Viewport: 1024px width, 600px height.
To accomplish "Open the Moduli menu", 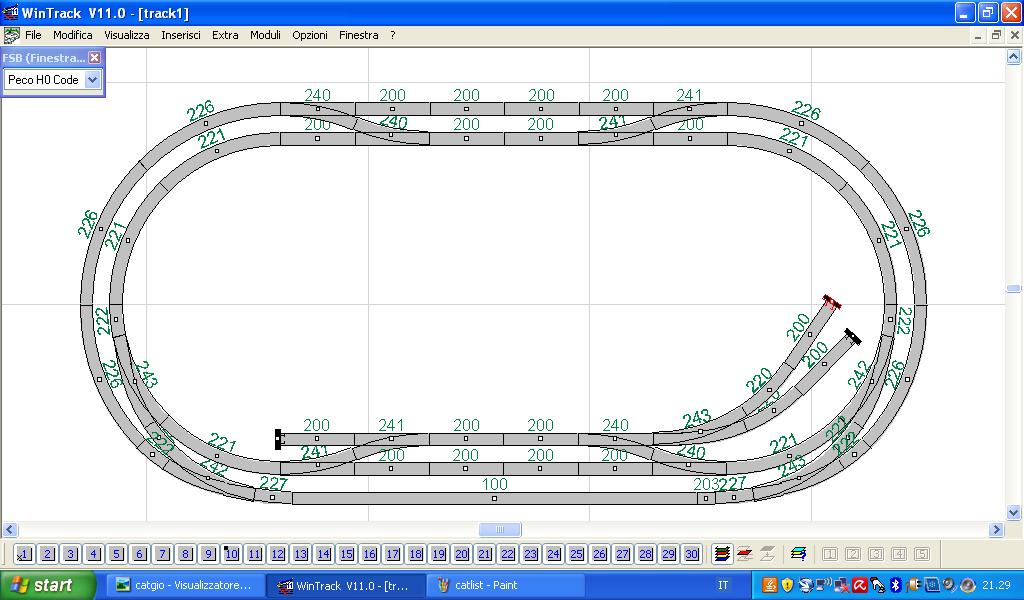I will point(265,35).
